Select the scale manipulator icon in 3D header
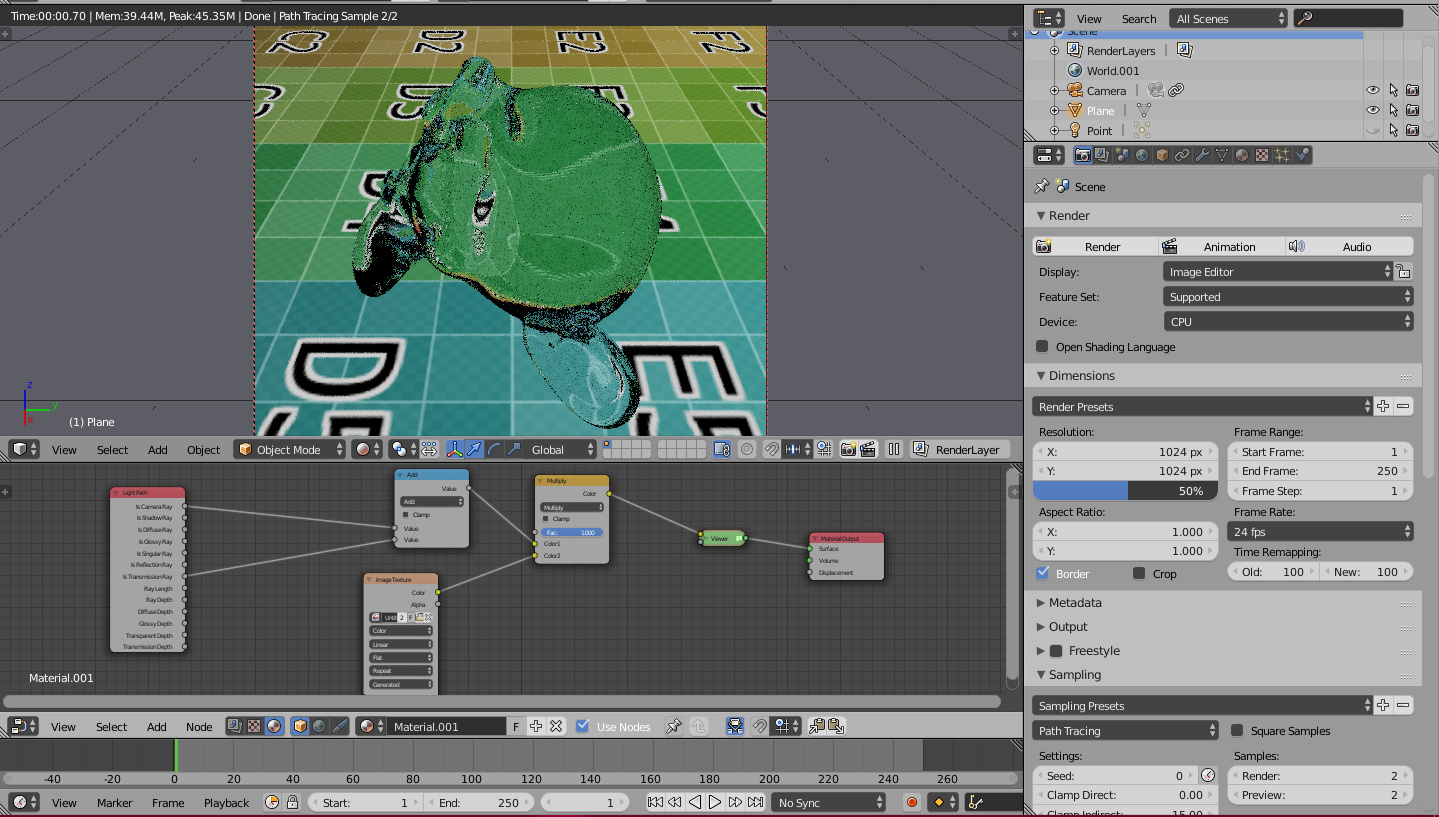1439x817 pixels. (514, 449)
